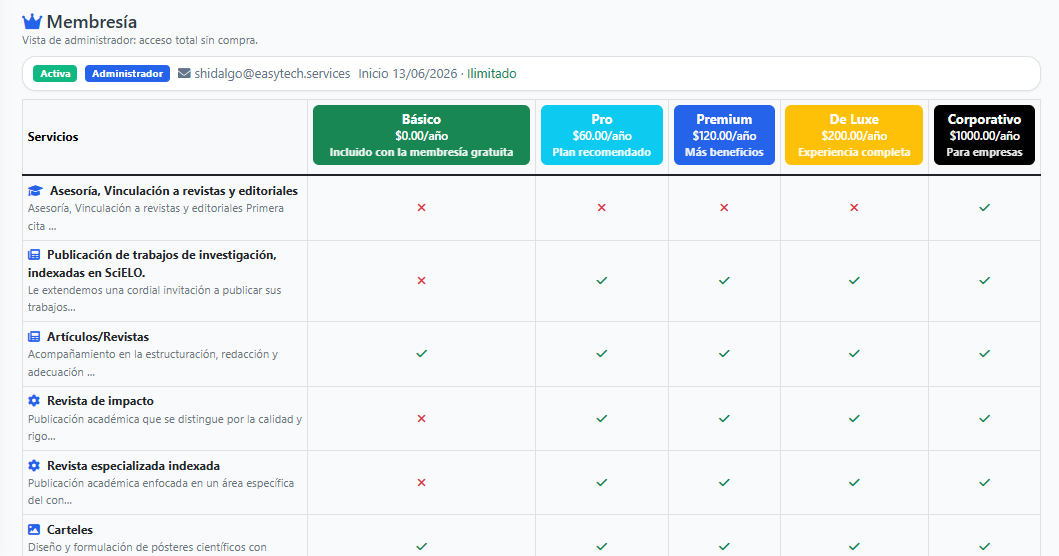Open the Asesoría, Vinculación a revistas service title
1059x556 pixels.
pos(174,191)
